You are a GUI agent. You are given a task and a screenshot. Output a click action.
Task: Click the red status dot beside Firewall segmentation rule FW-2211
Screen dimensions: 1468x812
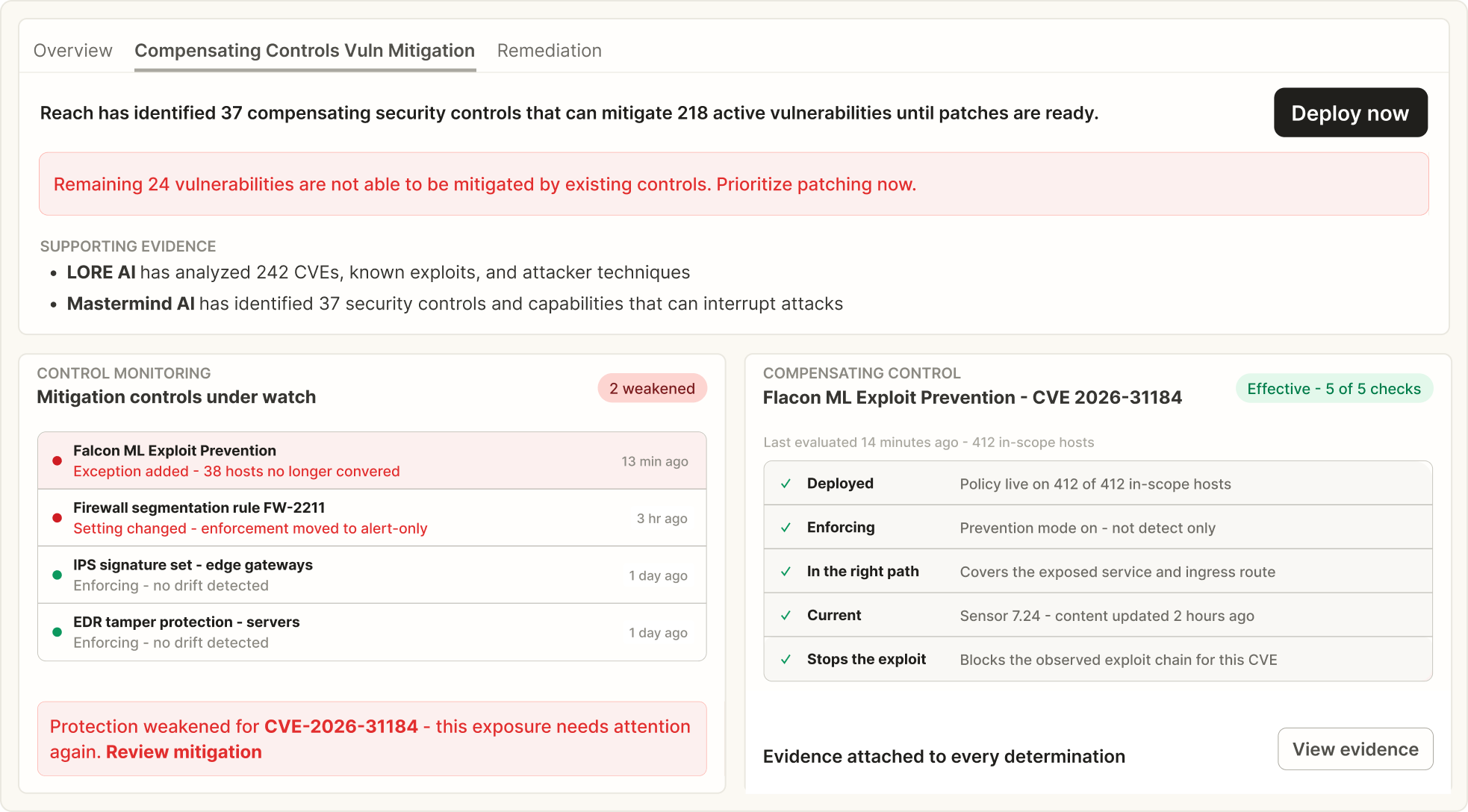[x=57, y=518]
